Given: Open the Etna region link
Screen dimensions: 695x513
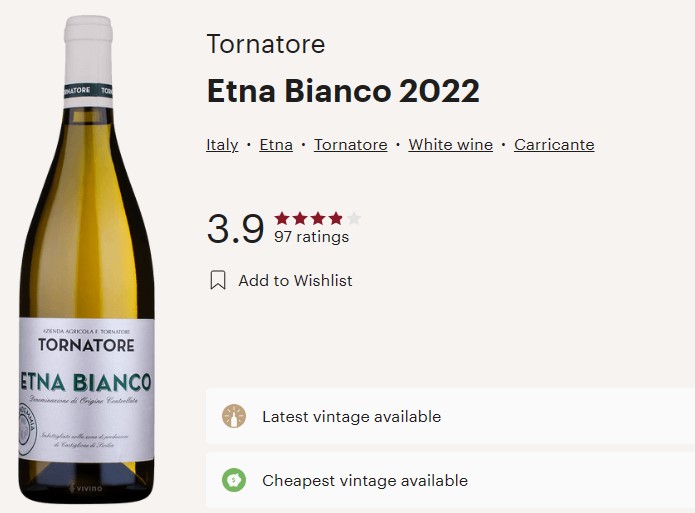Looking at the screenshot, I should point(276,145).
